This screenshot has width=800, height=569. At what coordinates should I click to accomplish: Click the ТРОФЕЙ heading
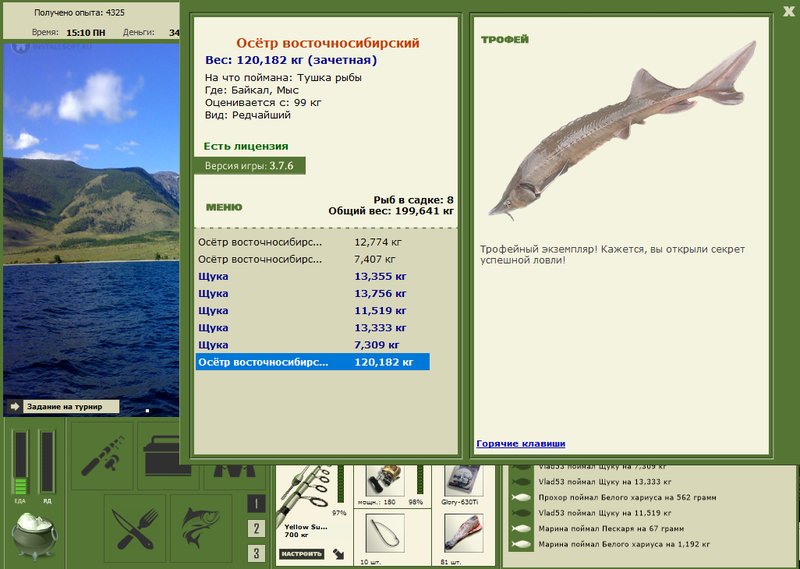(x=505, y=39)
